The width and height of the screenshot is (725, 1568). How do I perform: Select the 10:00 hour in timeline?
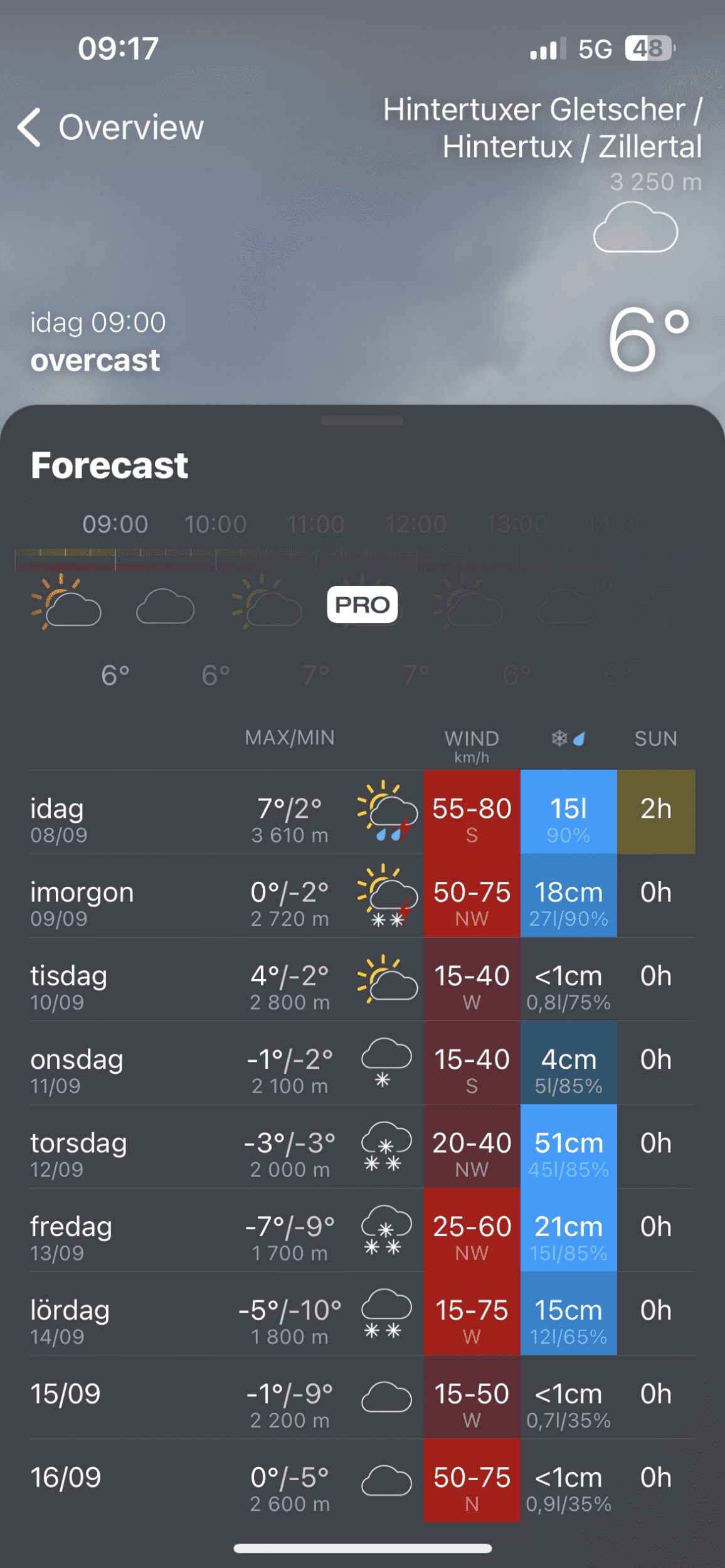(215, 524)
